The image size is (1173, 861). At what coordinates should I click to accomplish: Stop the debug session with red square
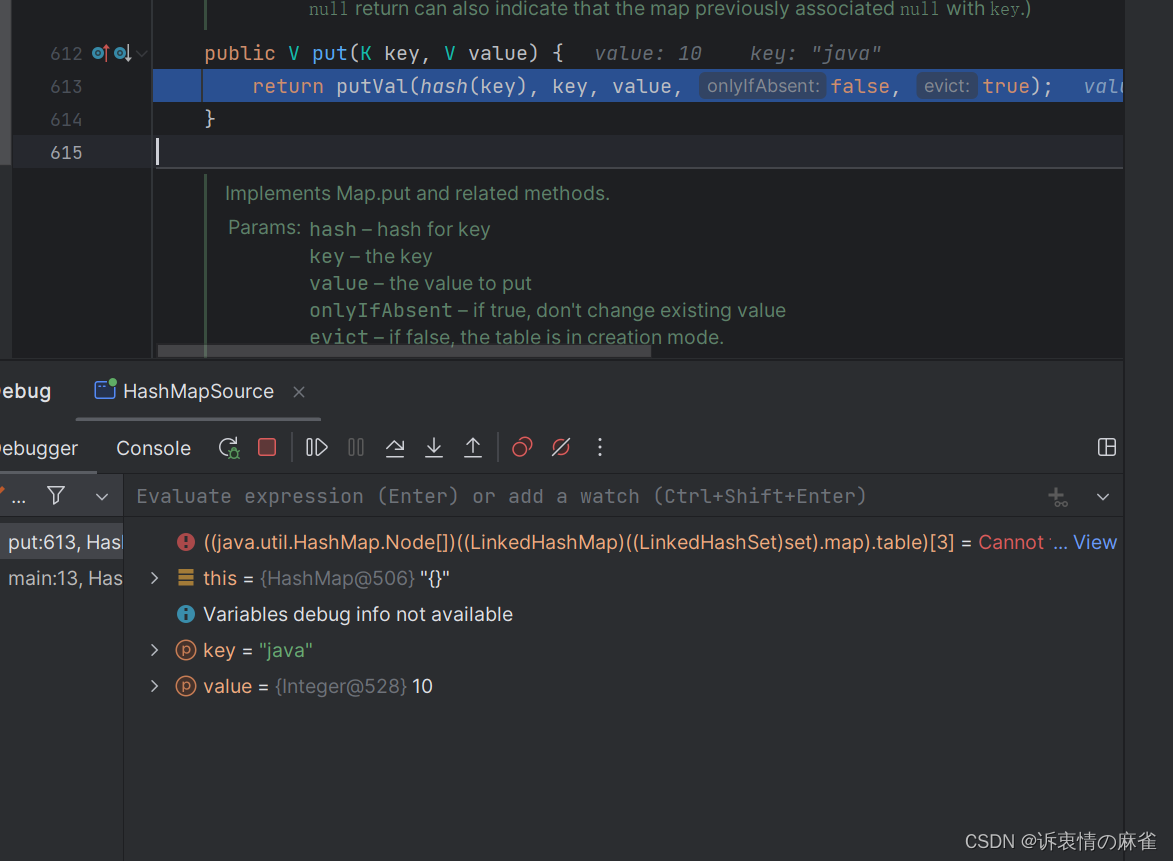pyautogui.click(x=267, y=447)
